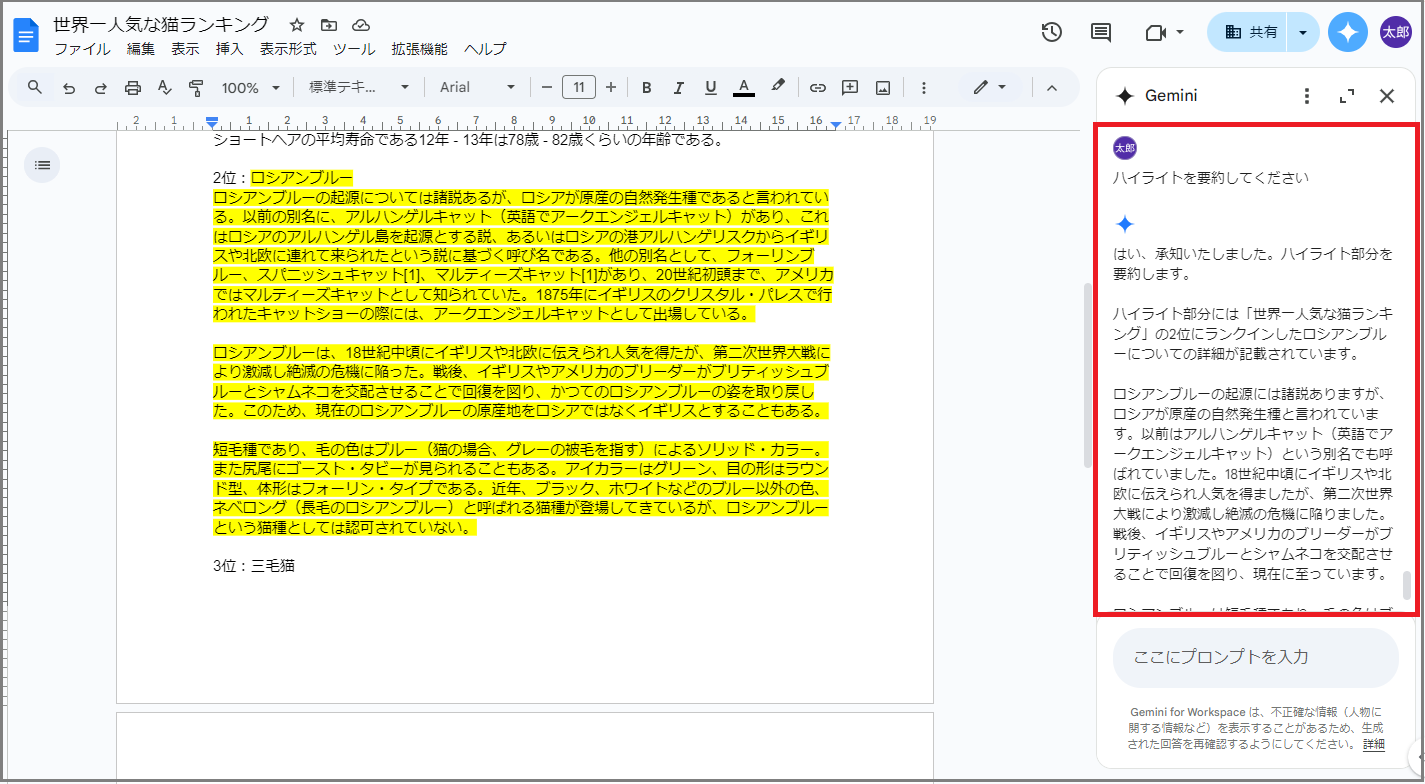Click the 共有 share button
The height and width of the screenshot is (784, 1425).
[1251, 32]
